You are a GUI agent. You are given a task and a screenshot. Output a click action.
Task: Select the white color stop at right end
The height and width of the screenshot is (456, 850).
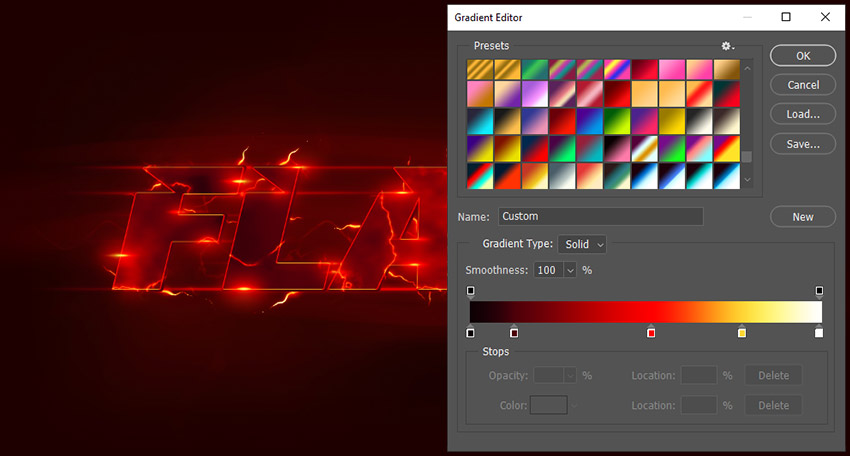pos(819,332)
